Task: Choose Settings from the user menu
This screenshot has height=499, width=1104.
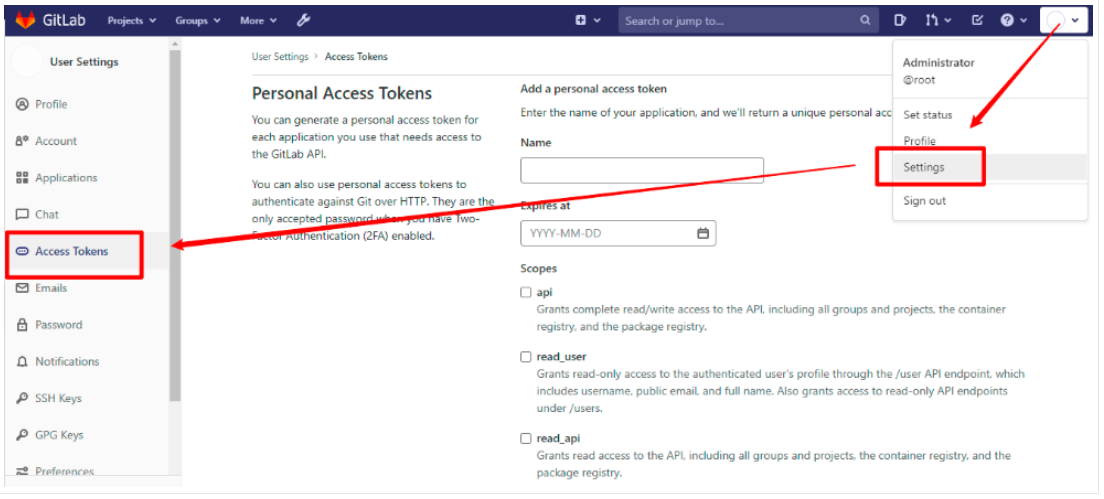Action: pyautogui.click(x=924, y=168)
